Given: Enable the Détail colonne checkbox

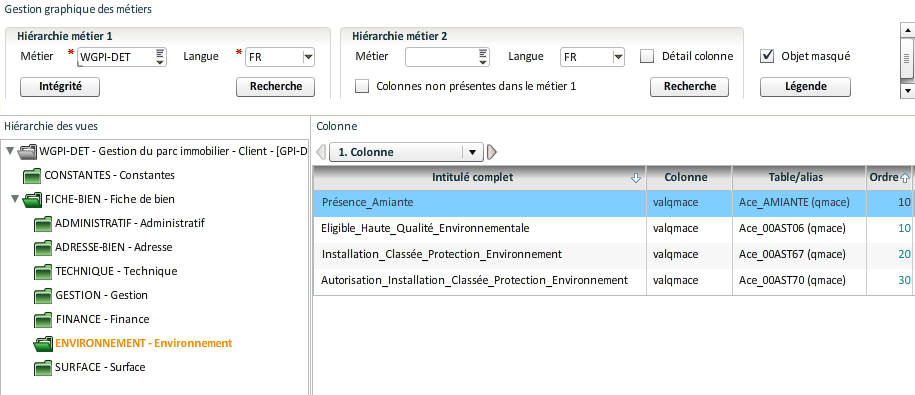Looking at the screenshot, I should [647, 57].
